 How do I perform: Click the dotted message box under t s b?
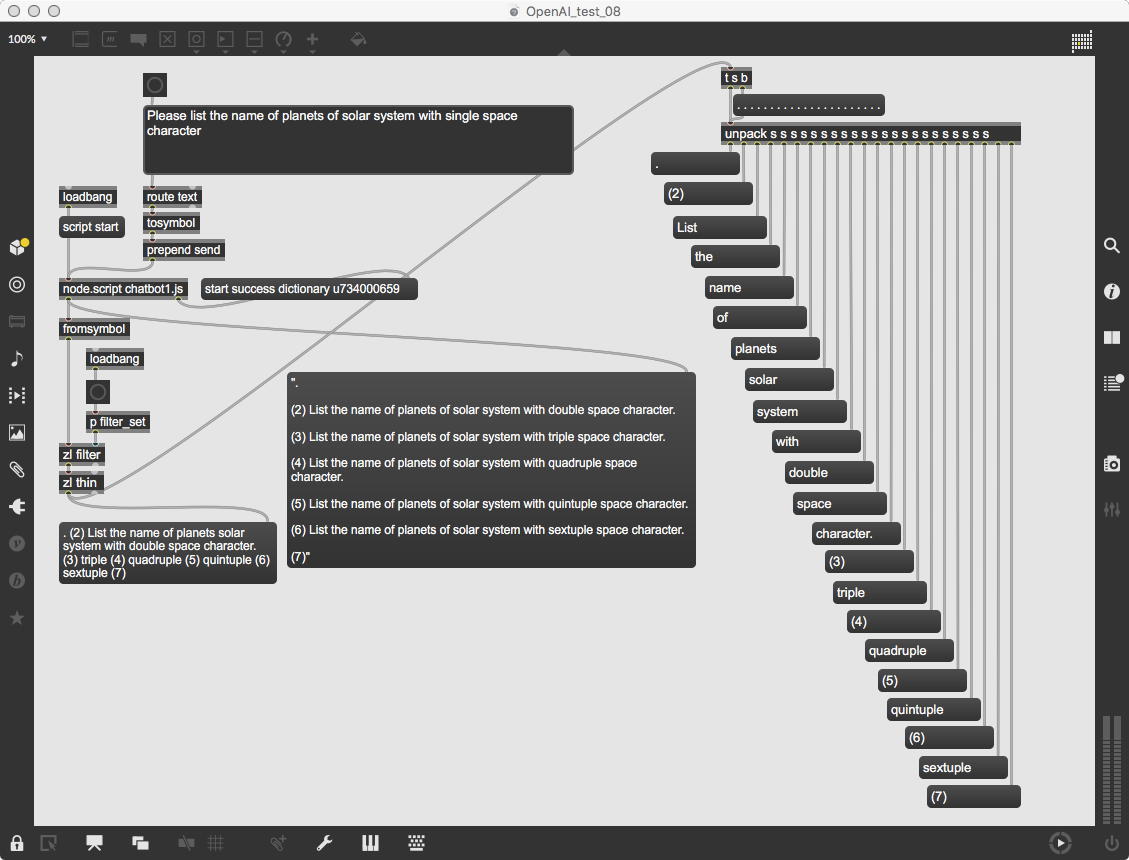coord(809,105)
